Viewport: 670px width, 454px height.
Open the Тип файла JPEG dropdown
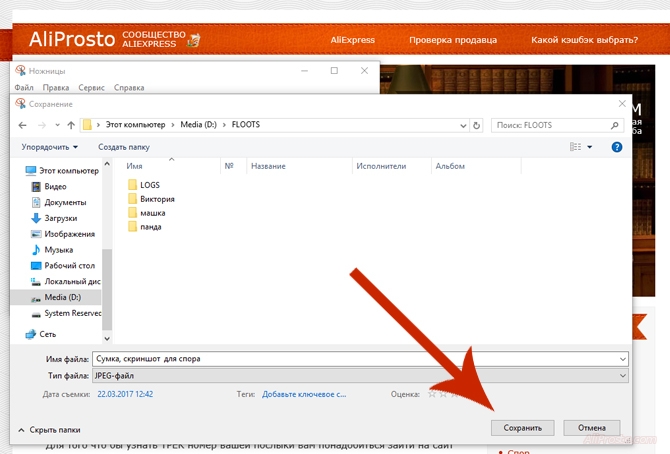358,375
